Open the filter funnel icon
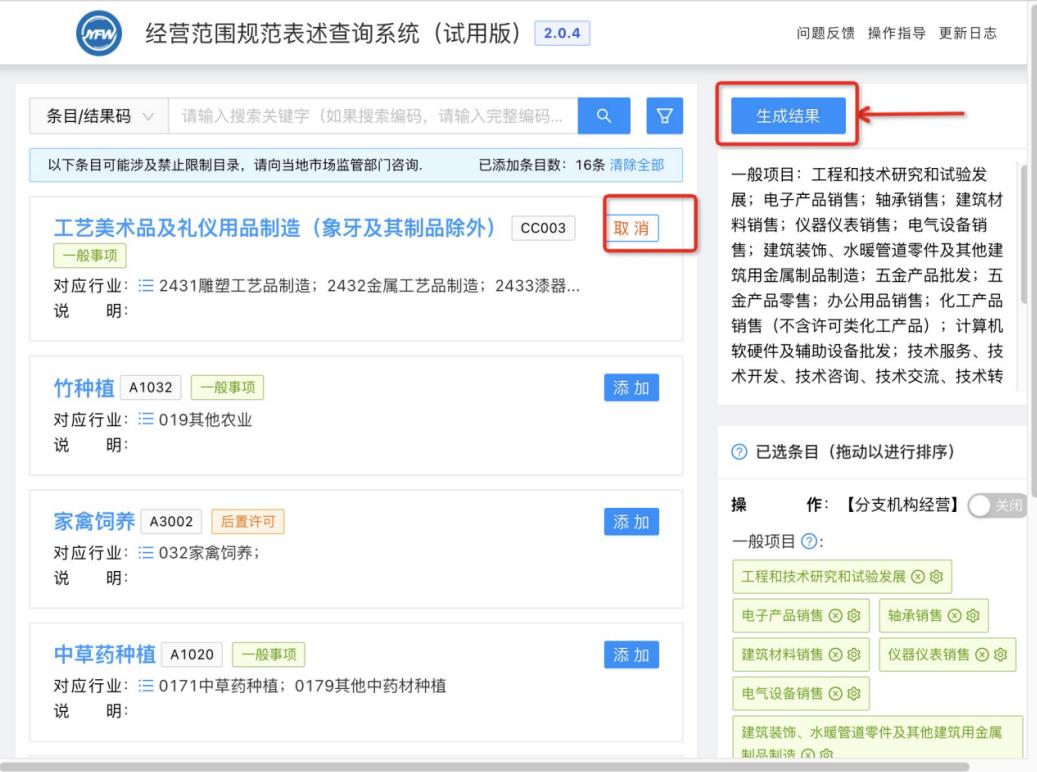The image size is (1037, 772). tap(663, 117)
